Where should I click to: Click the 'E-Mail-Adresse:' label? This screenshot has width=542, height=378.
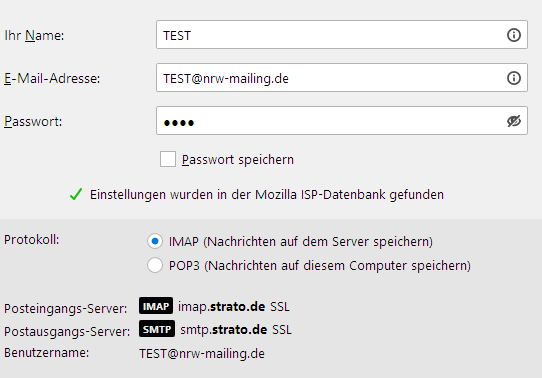(x=52, y=78)
